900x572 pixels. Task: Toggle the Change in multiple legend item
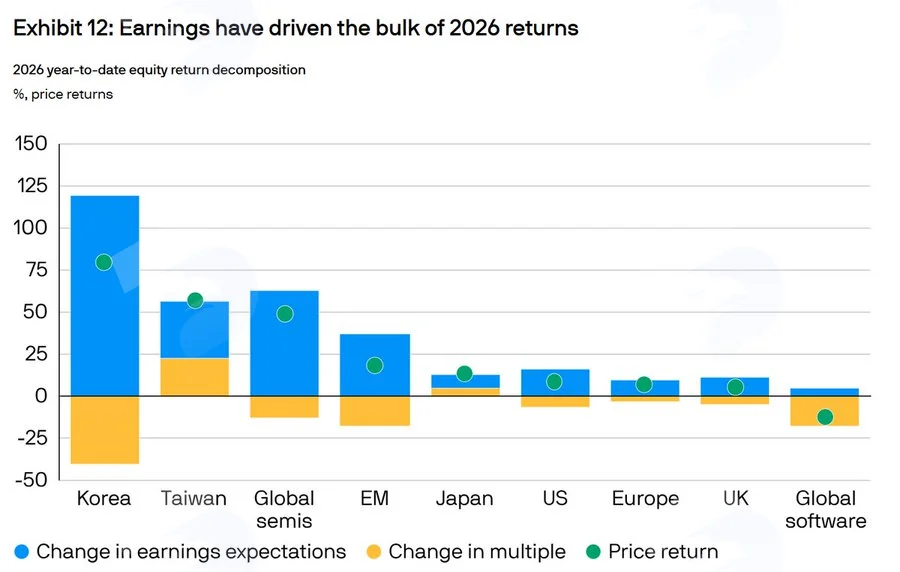(x=466, y=552)
